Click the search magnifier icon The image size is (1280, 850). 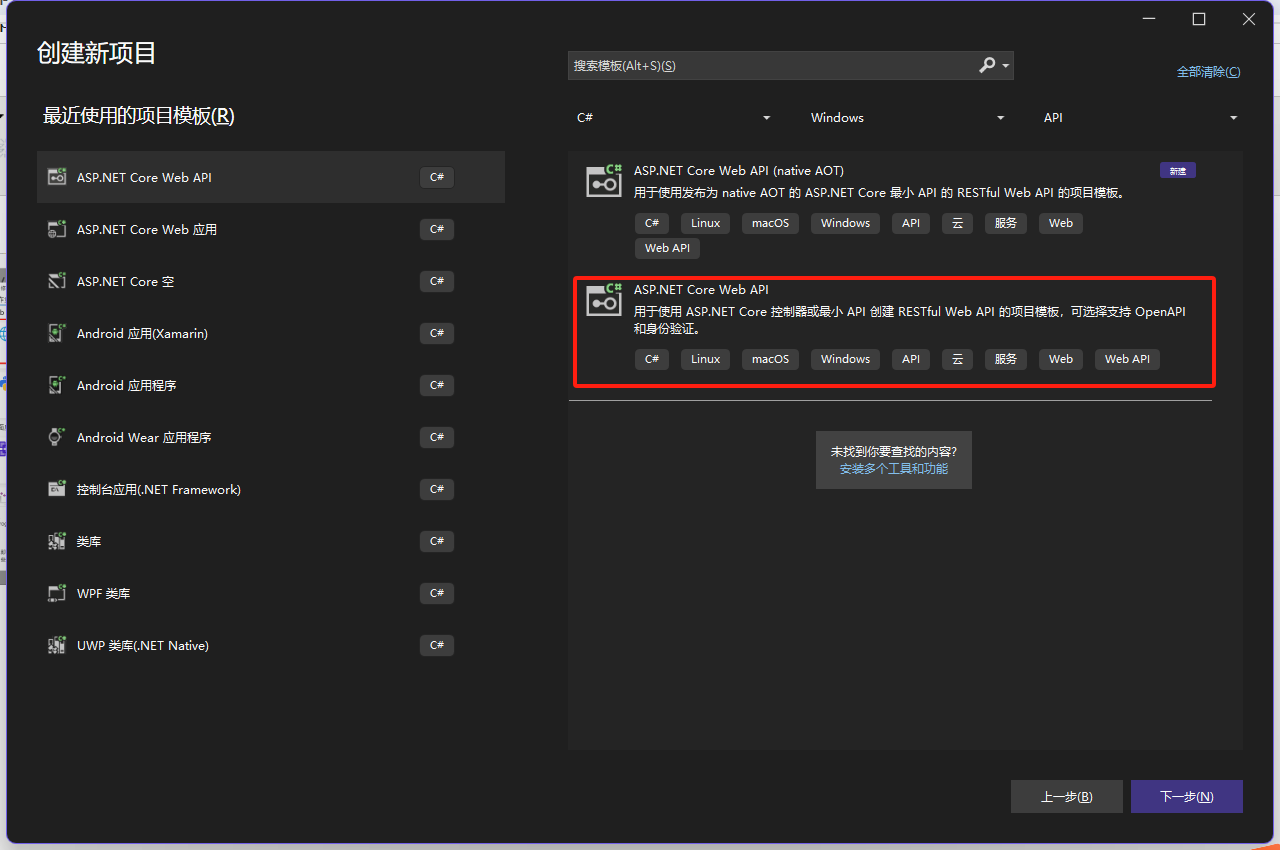pos(987,65)
